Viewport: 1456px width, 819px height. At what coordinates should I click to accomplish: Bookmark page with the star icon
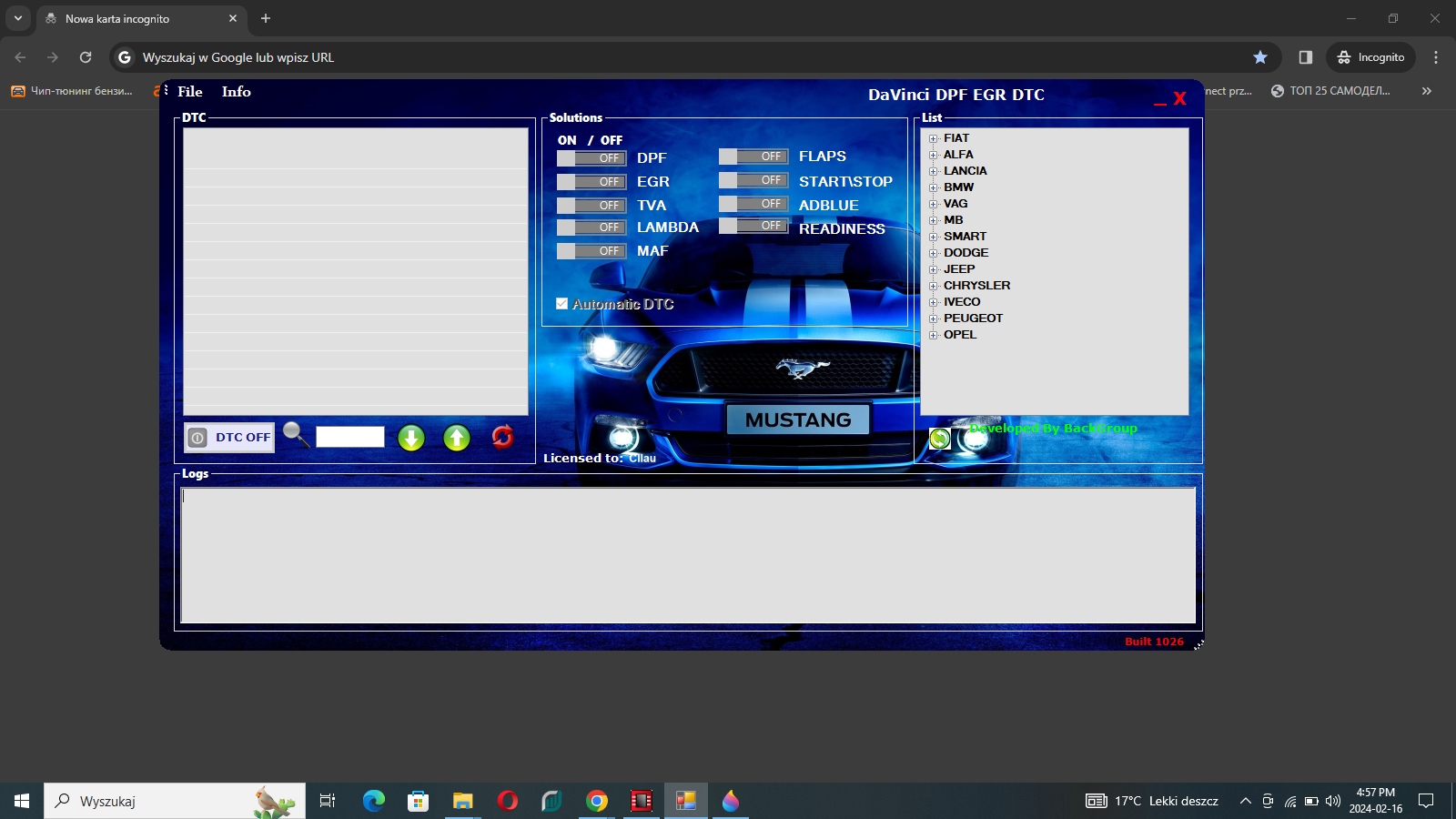coord(1260,57)
